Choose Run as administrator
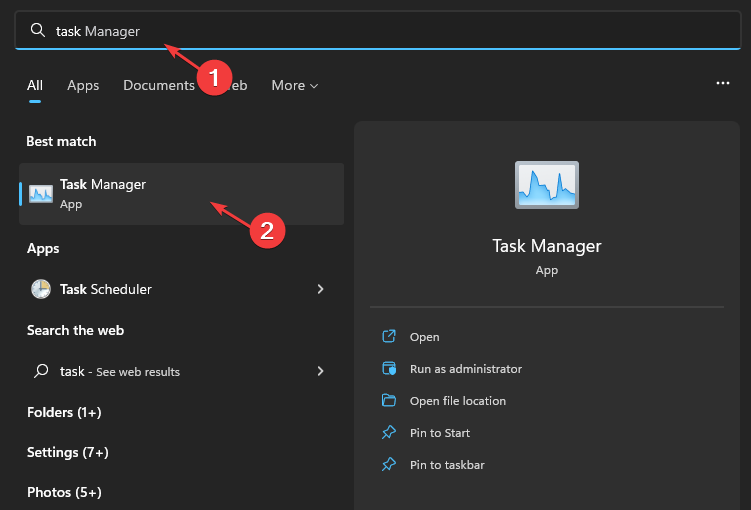This screenshot has width=751, height=510. [x=466, y=369]
